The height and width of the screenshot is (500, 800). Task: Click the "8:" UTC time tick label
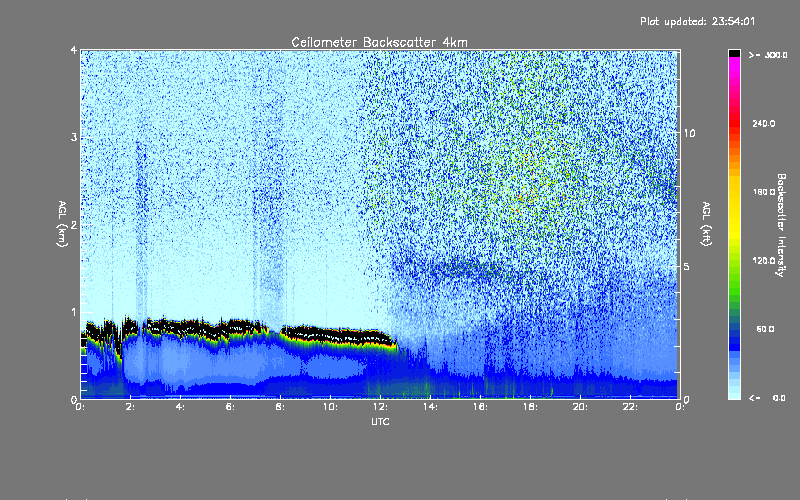pos(281,407)
